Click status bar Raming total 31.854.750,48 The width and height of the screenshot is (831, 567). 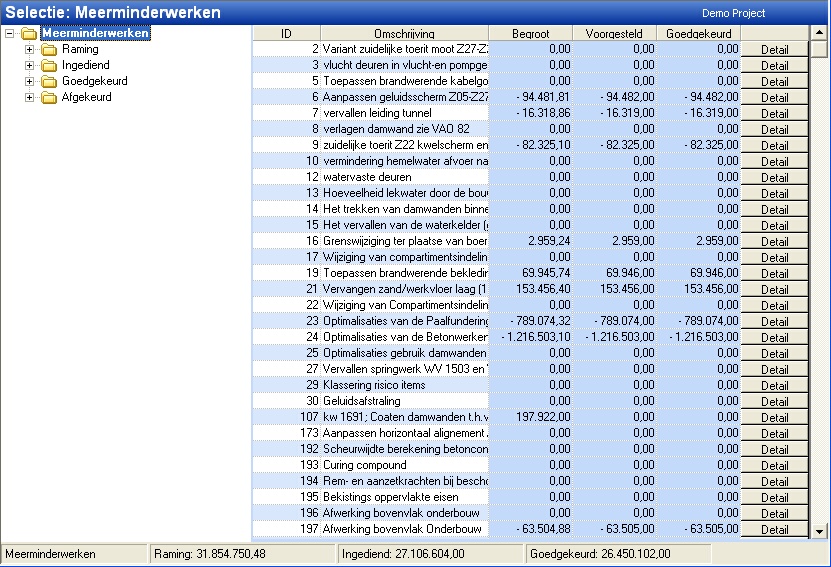click(x=243, y=554)
